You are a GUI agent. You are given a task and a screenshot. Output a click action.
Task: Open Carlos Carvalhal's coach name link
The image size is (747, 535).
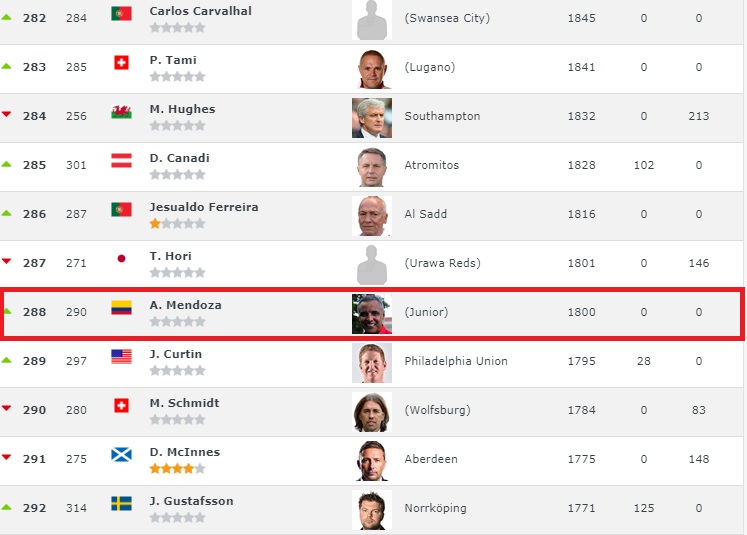tap(200, 10)
